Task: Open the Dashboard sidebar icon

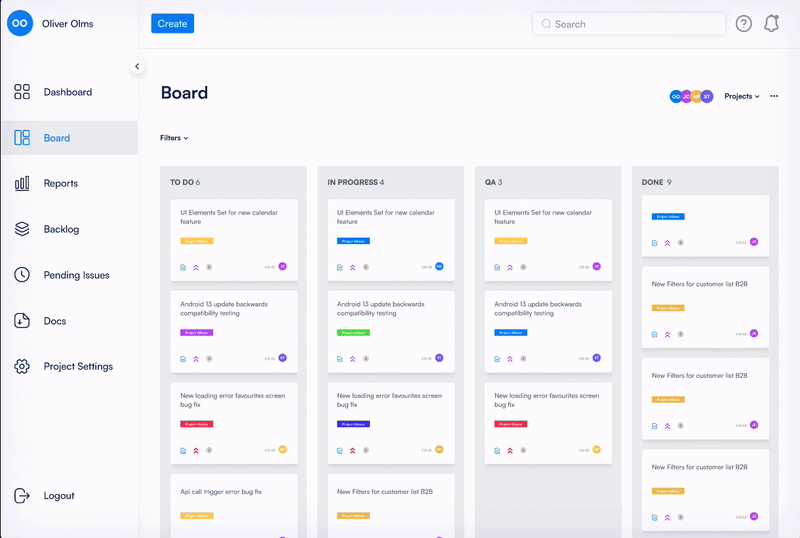Action: (22, 92)
